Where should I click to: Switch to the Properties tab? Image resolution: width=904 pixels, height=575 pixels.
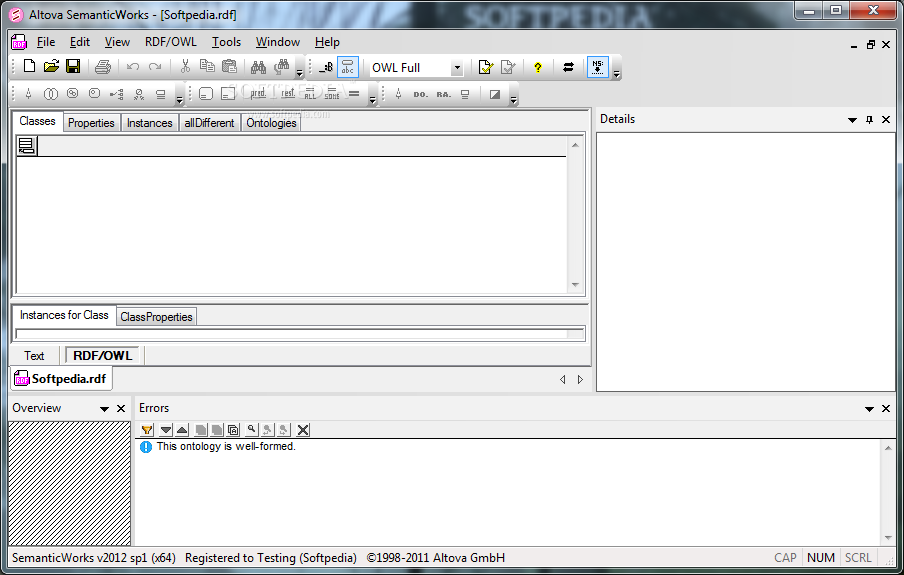pyautogui.click(x=91, y=123)
